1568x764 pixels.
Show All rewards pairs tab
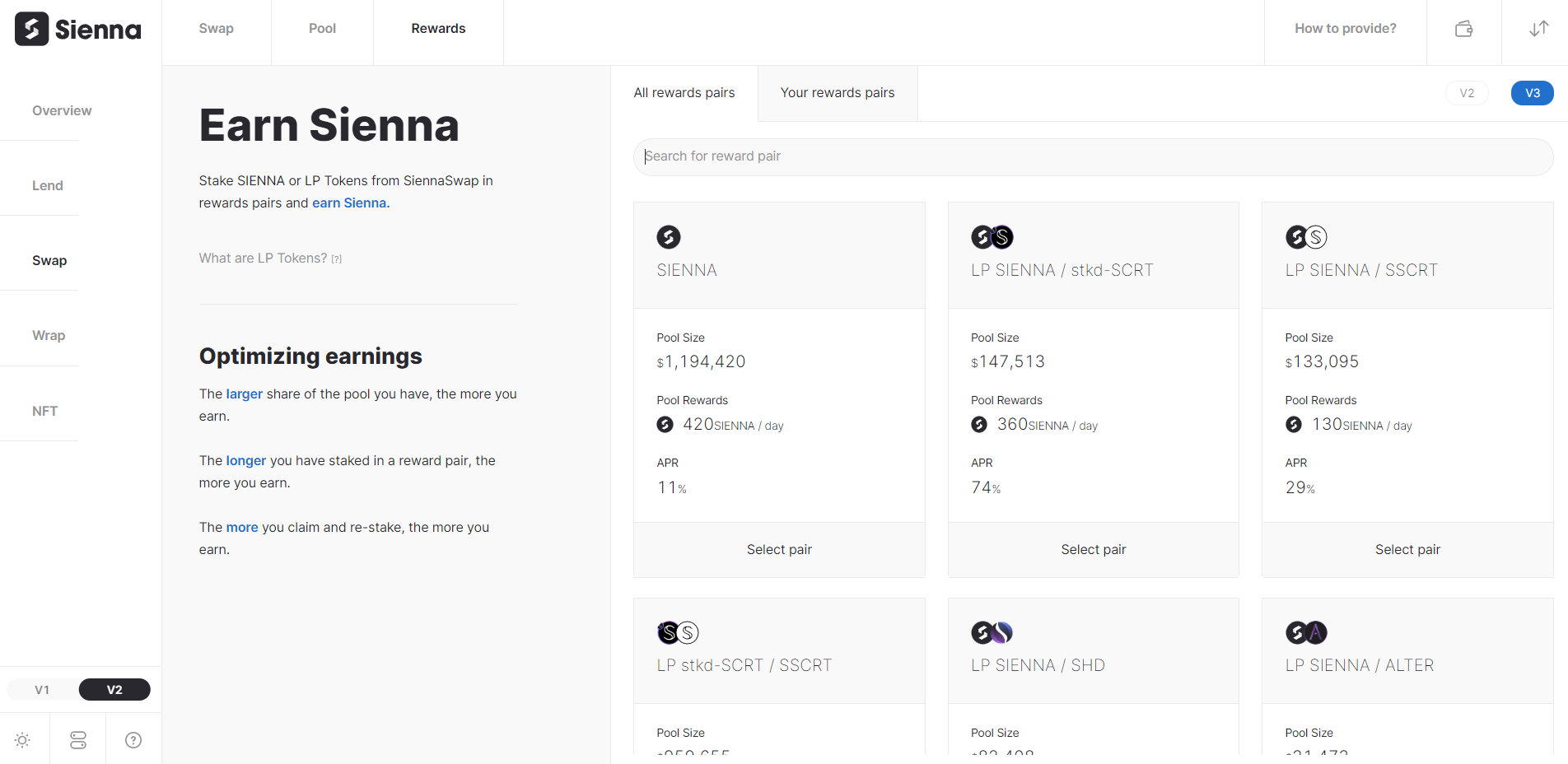(684, 93)
